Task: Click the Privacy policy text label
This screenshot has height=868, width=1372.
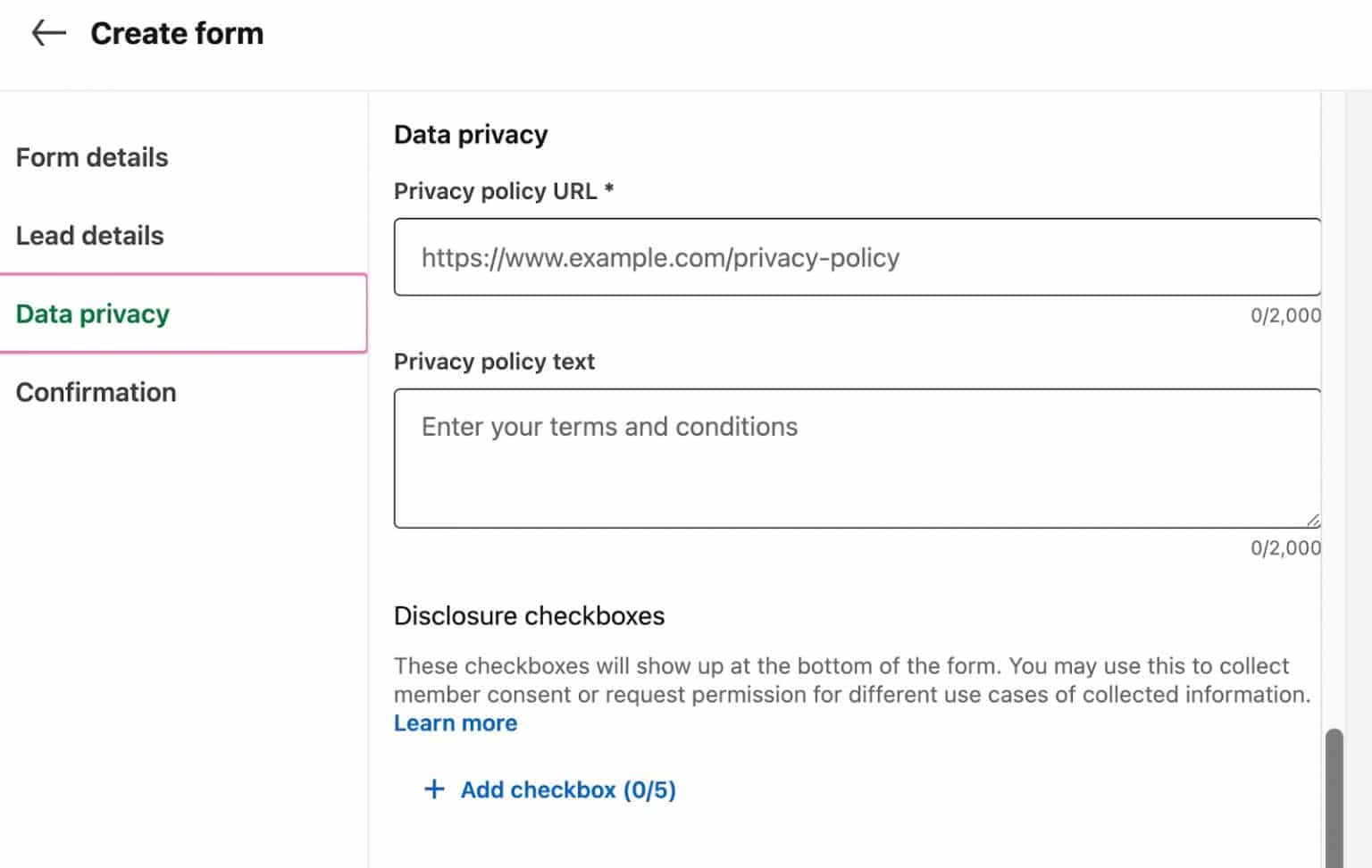Action: (x=494, y=362)
